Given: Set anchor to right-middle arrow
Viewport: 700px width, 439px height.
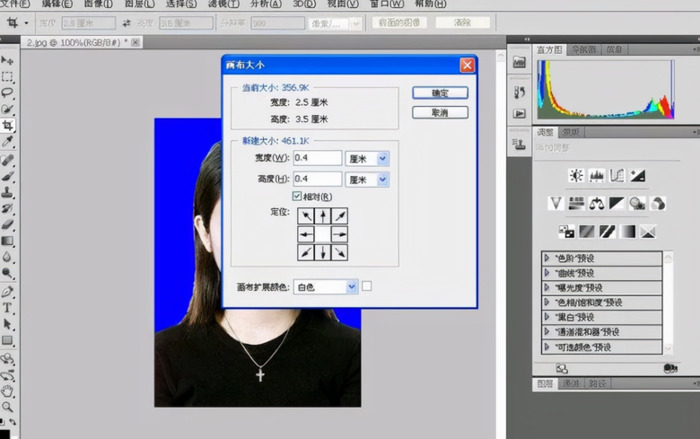Looking at the screenshot, I should coord(339,234).
